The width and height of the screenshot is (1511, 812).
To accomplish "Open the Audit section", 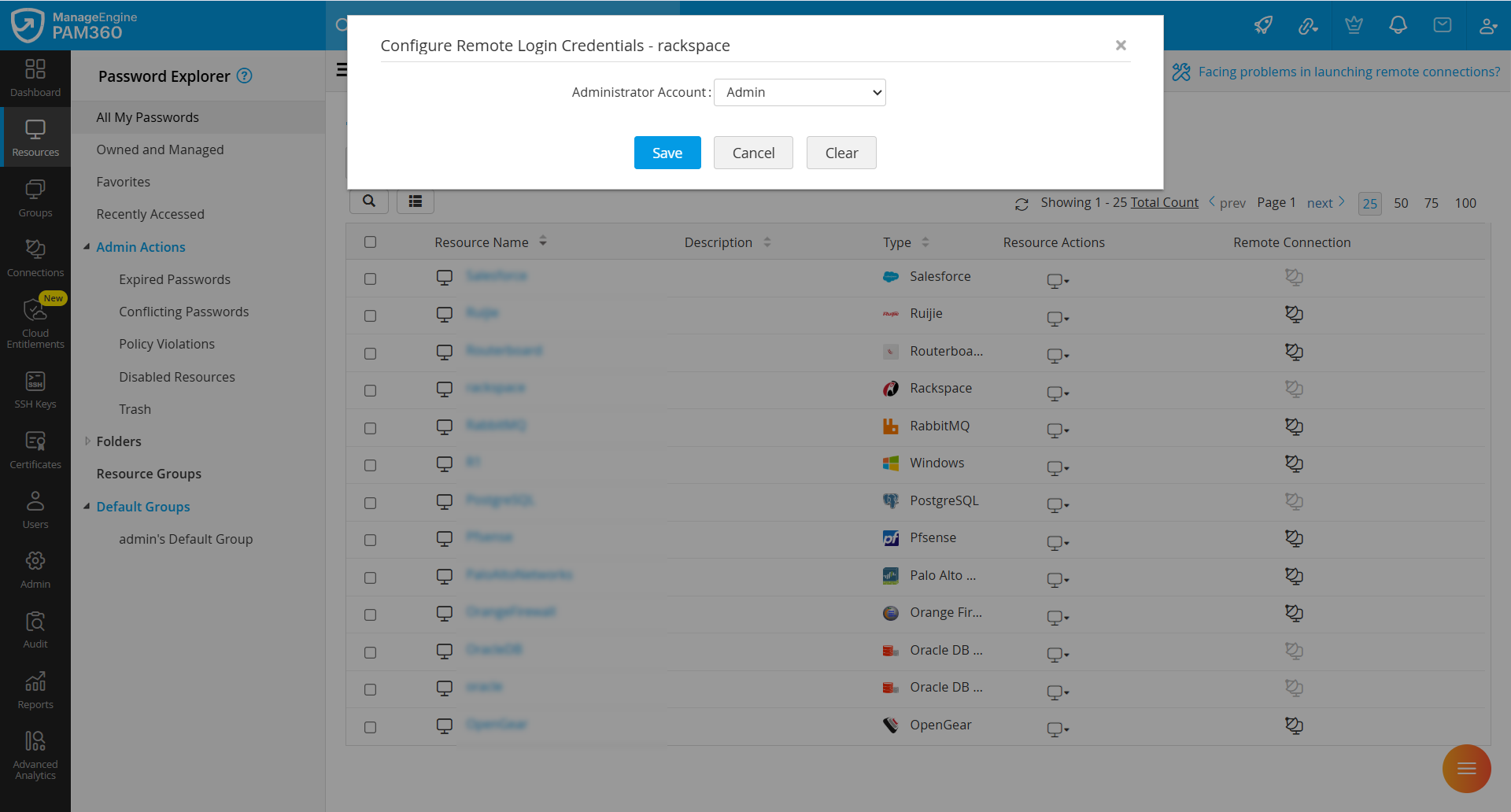I will [x=35, y=630].
